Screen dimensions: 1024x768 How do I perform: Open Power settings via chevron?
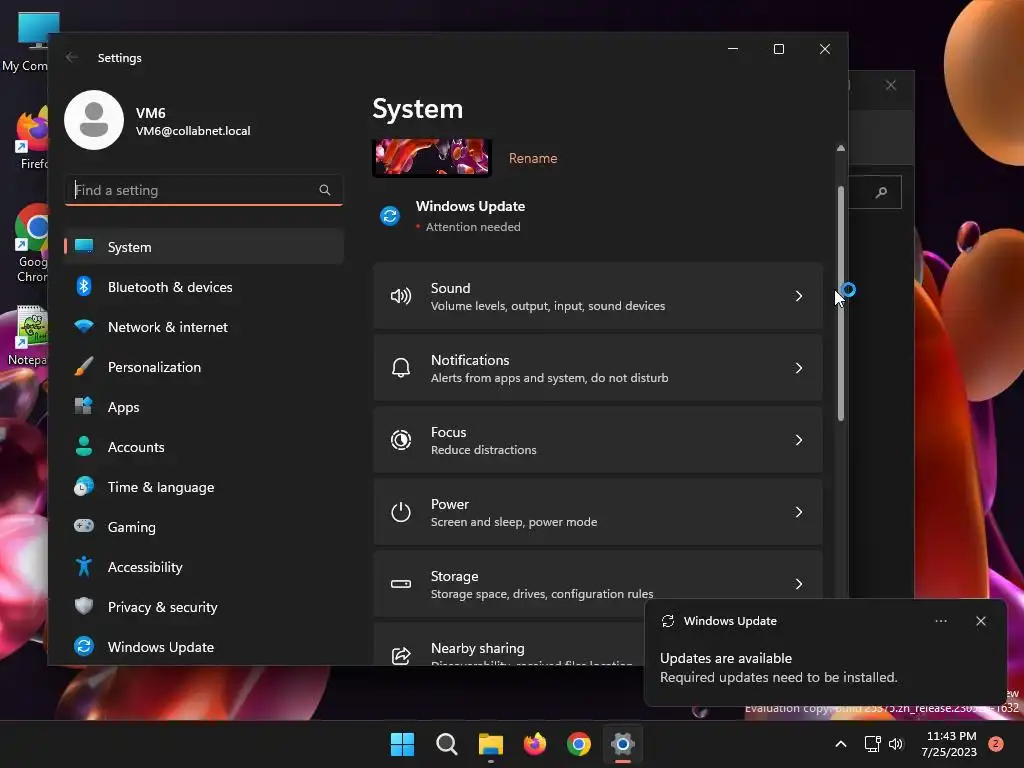799,512
